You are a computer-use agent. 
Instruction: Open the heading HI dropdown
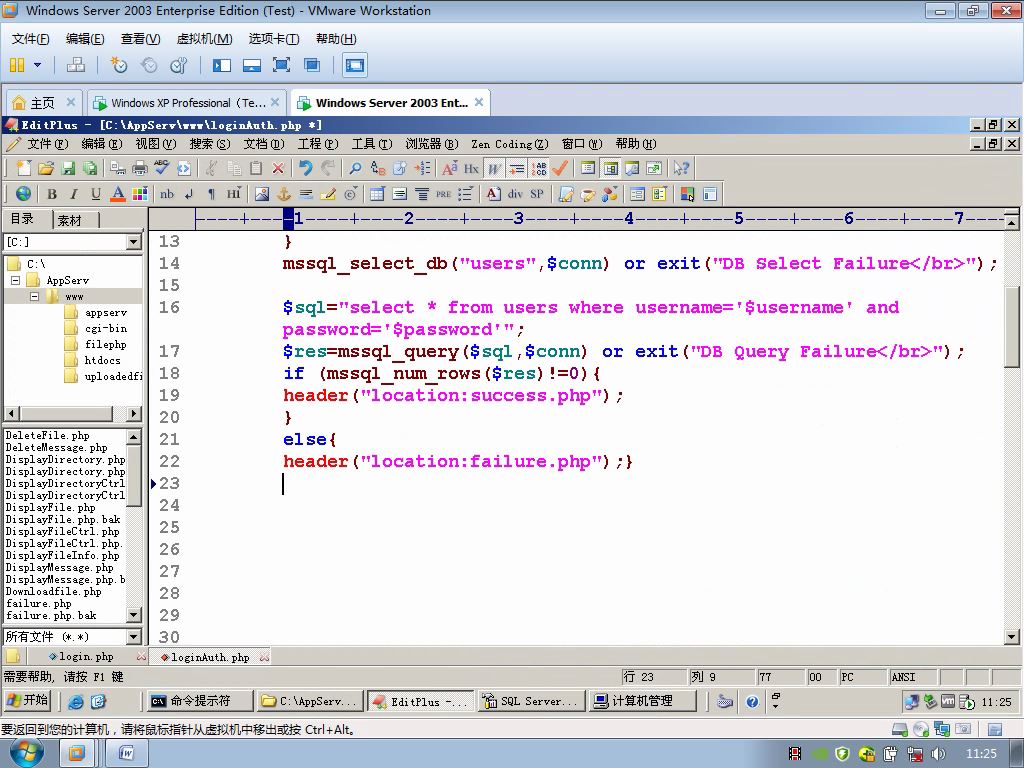[233, 194]
